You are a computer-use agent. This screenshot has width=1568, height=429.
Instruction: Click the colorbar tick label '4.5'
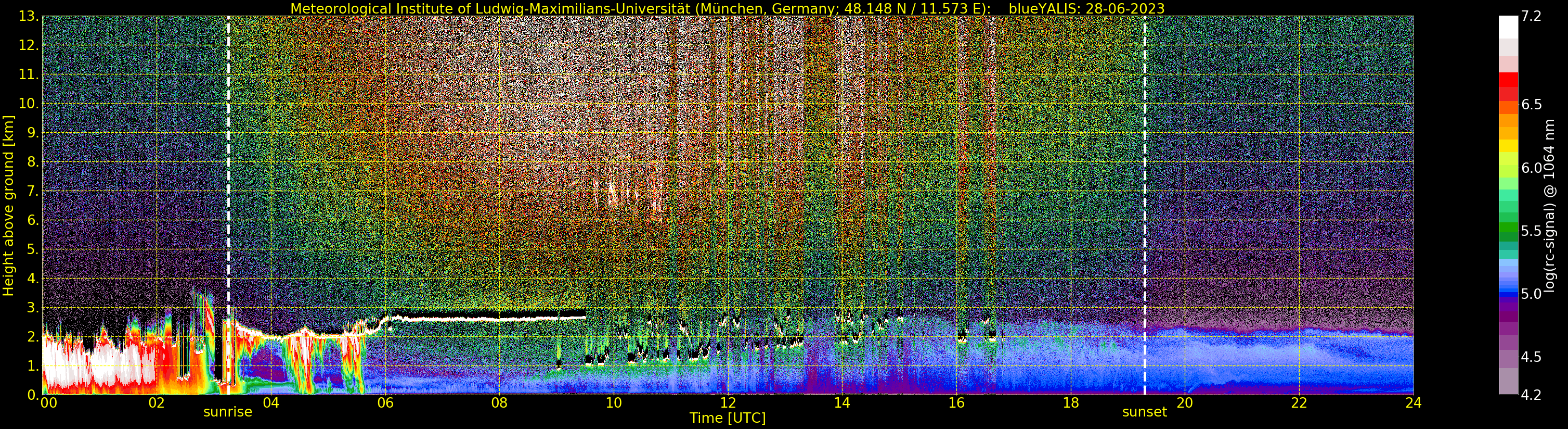tap(1532, 357)
